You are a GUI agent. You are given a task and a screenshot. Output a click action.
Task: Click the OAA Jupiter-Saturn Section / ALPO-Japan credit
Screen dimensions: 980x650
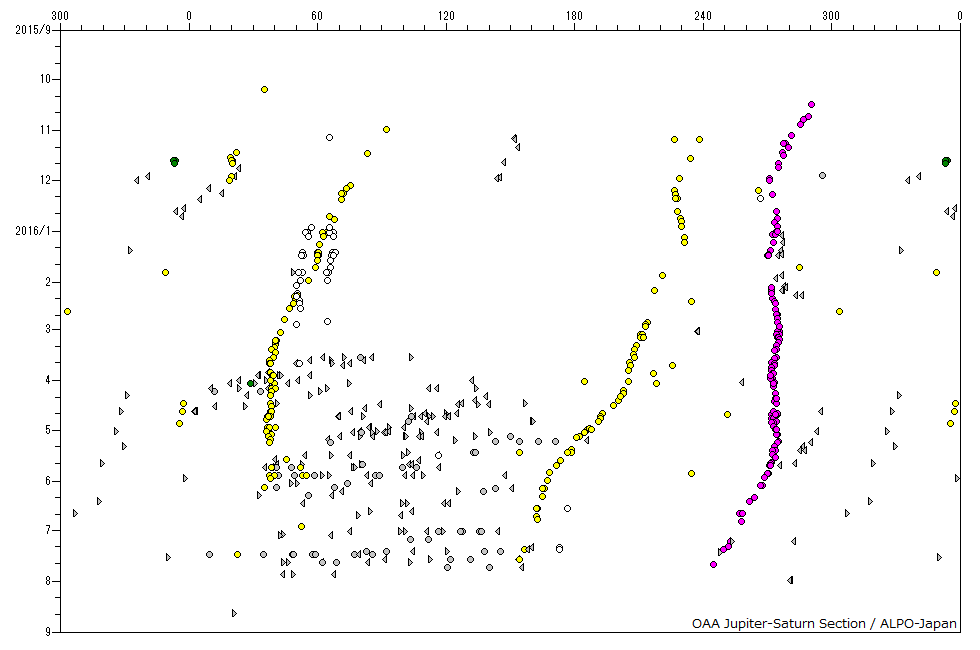(824, 623)
